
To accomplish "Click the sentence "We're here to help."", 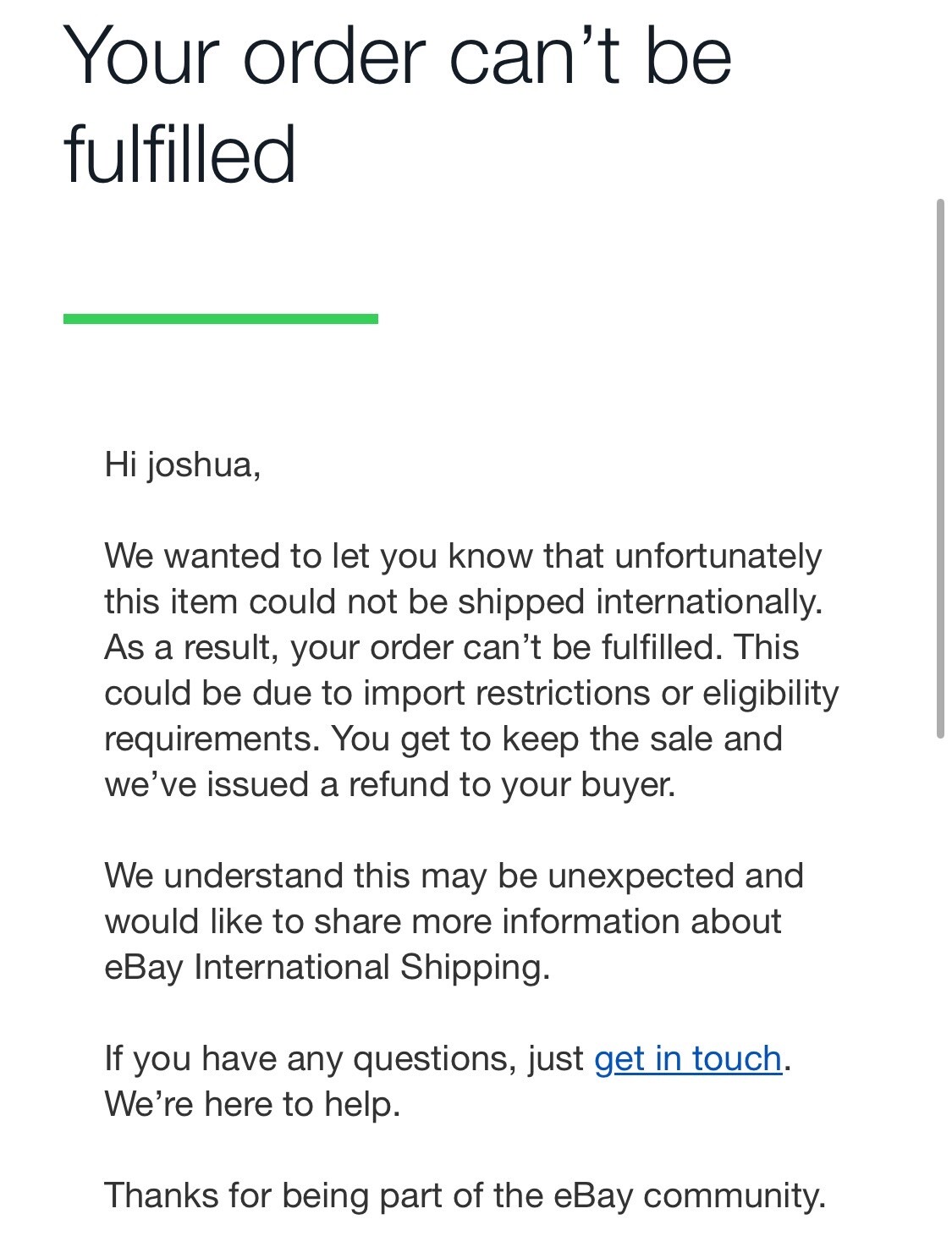I will coord(251,1105).
